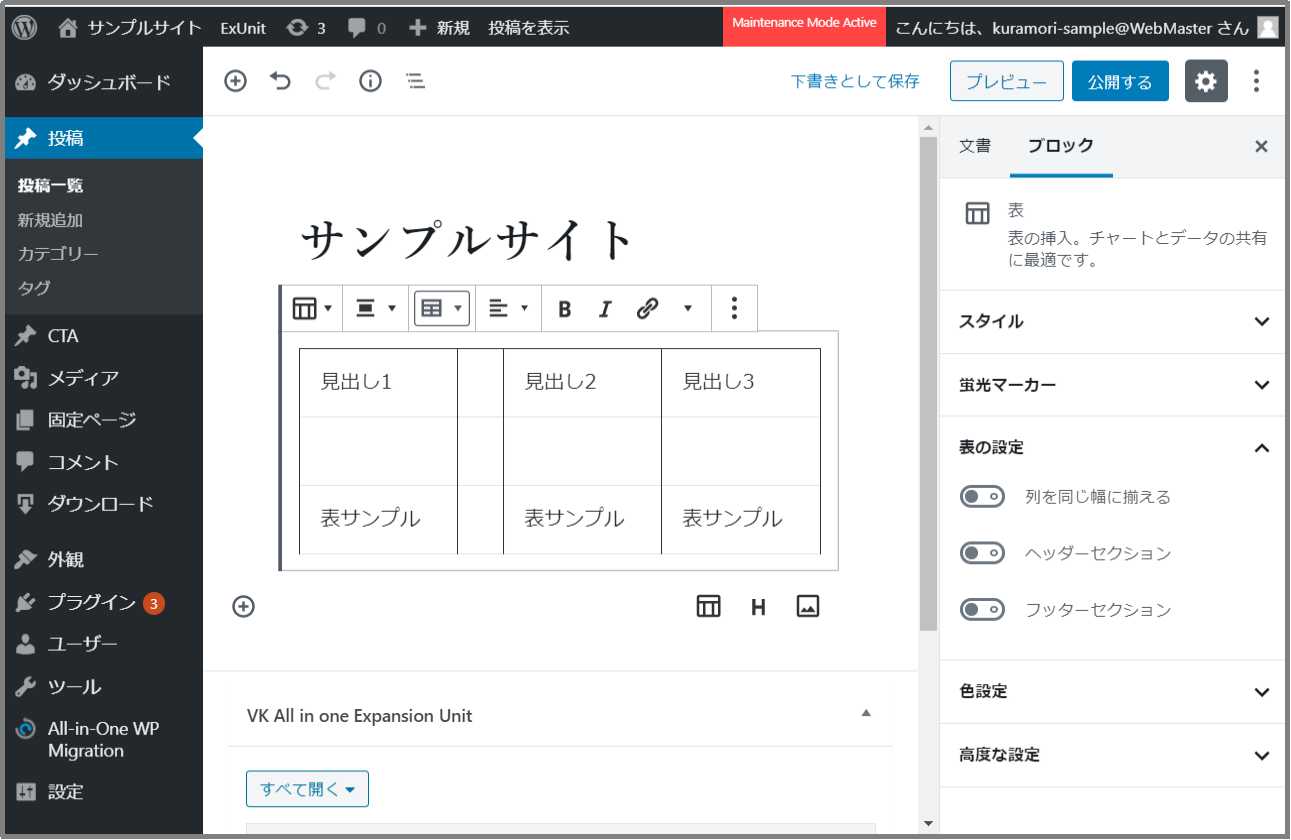The height and width of the screenshot is (840, 1291).
Task: Open block navigation list view
Action: (x=416, y=82)
